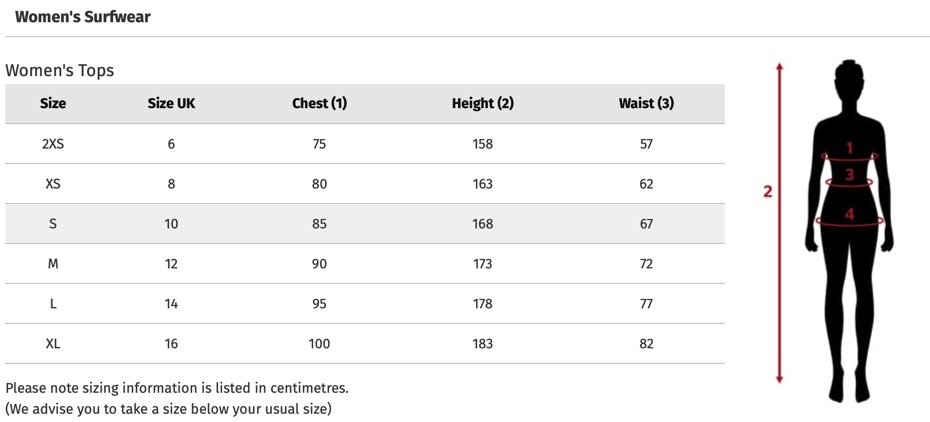930x422 pixels.
Task: Click the Women's Surfwear heading
Action: point(82,17)
